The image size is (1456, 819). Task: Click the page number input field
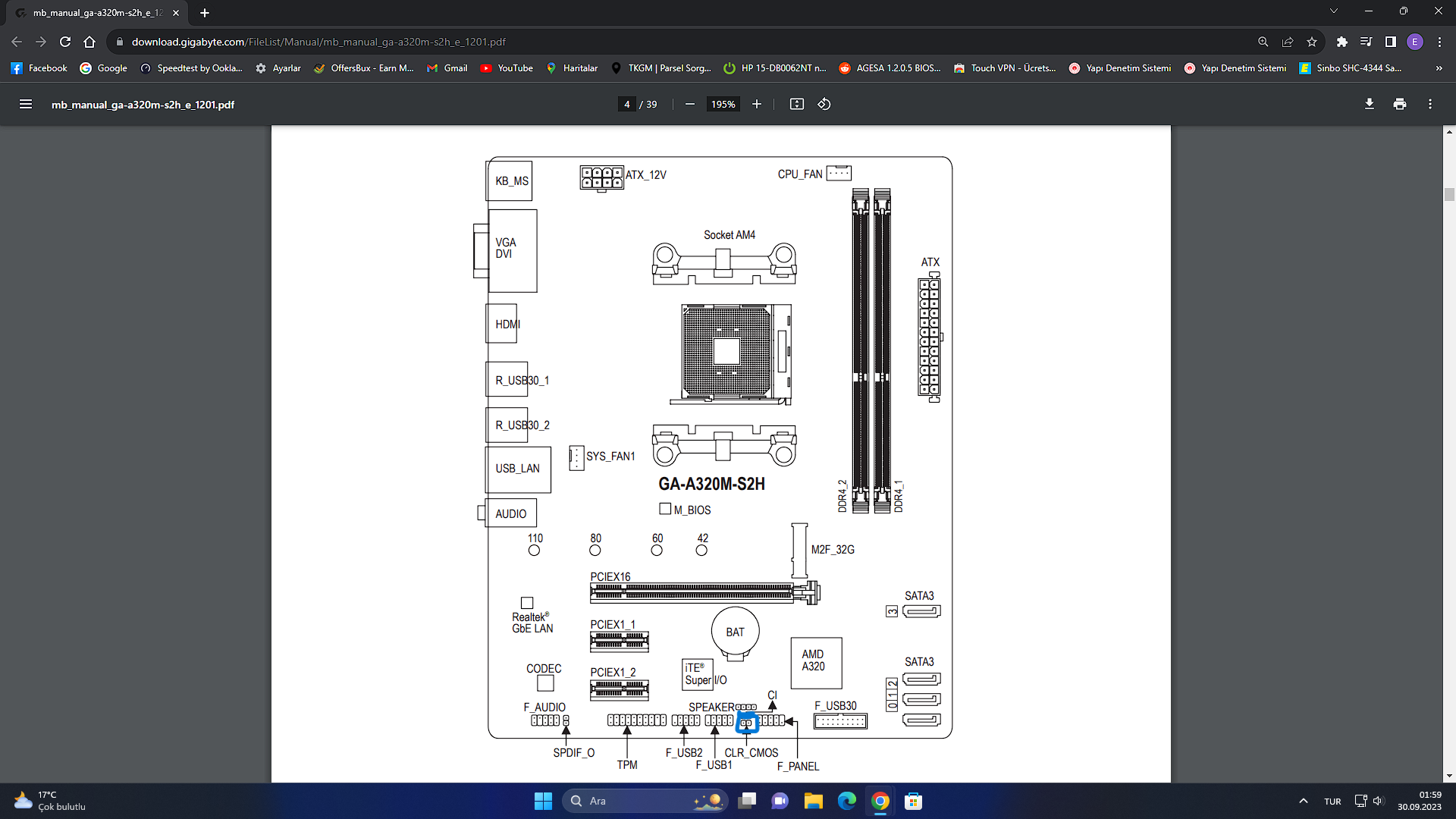click(x=627, y=105)
